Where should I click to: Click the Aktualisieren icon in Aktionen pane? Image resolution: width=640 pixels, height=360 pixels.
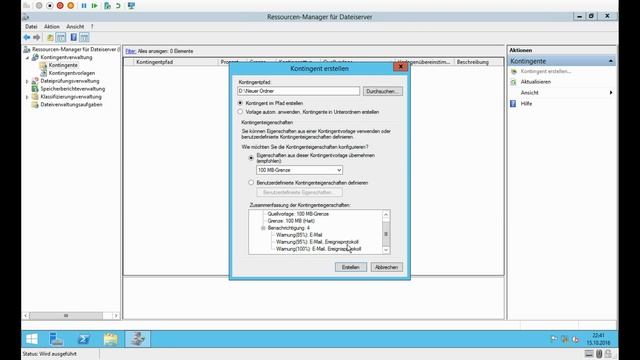(513, 82)
